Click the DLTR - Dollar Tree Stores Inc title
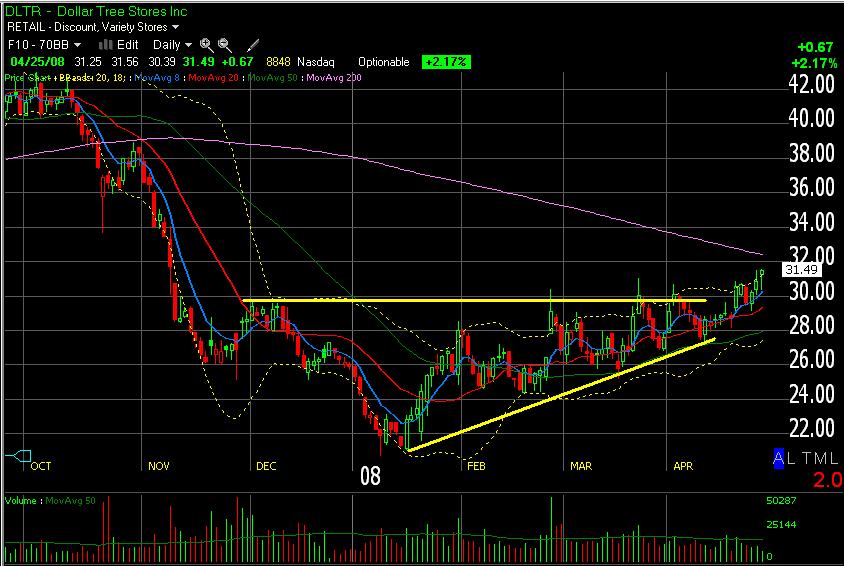 96,11
